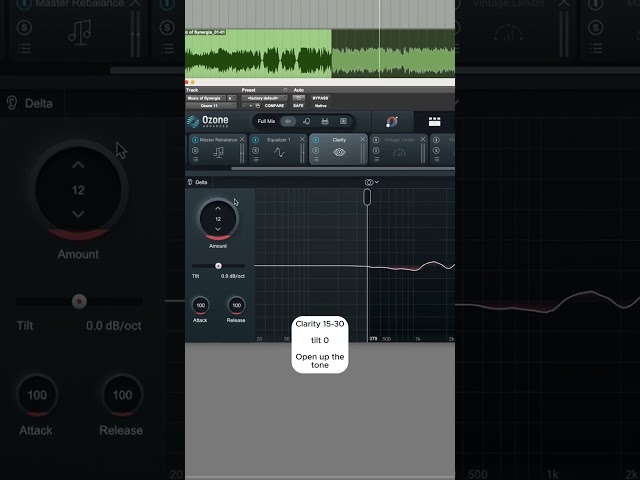Select the Vintage Limiter module tab
640x480 pixels.
[x=398, y=149]
